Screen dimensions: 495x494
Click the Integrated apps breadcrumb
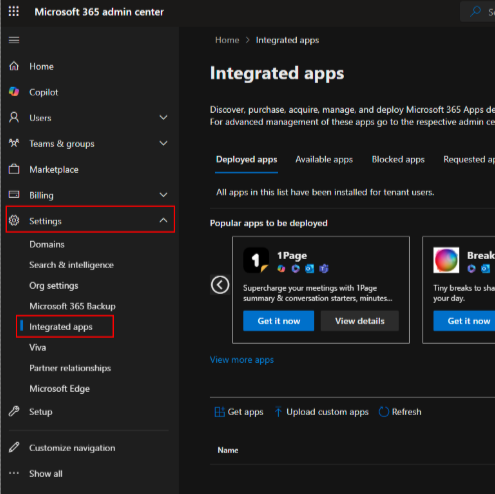pyautogui.click(x=287, y=40)
